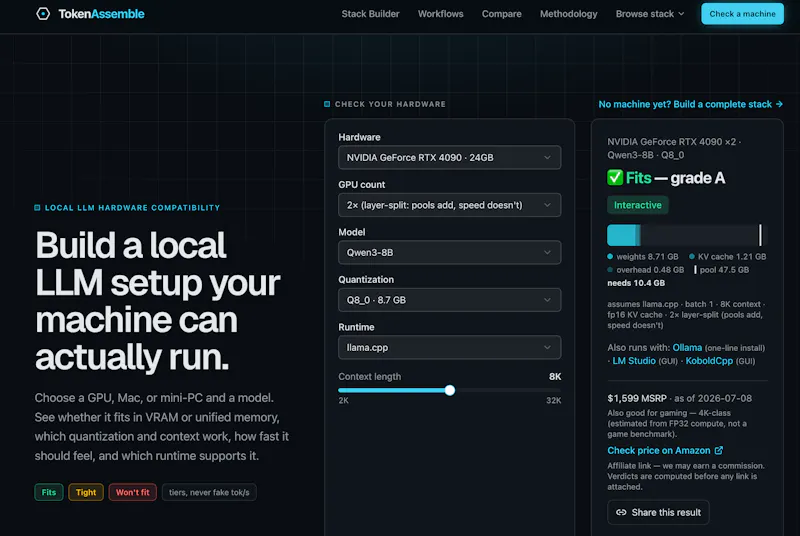Open the Methodology nav item
This screenshot has width=800, height=536.
568,14
